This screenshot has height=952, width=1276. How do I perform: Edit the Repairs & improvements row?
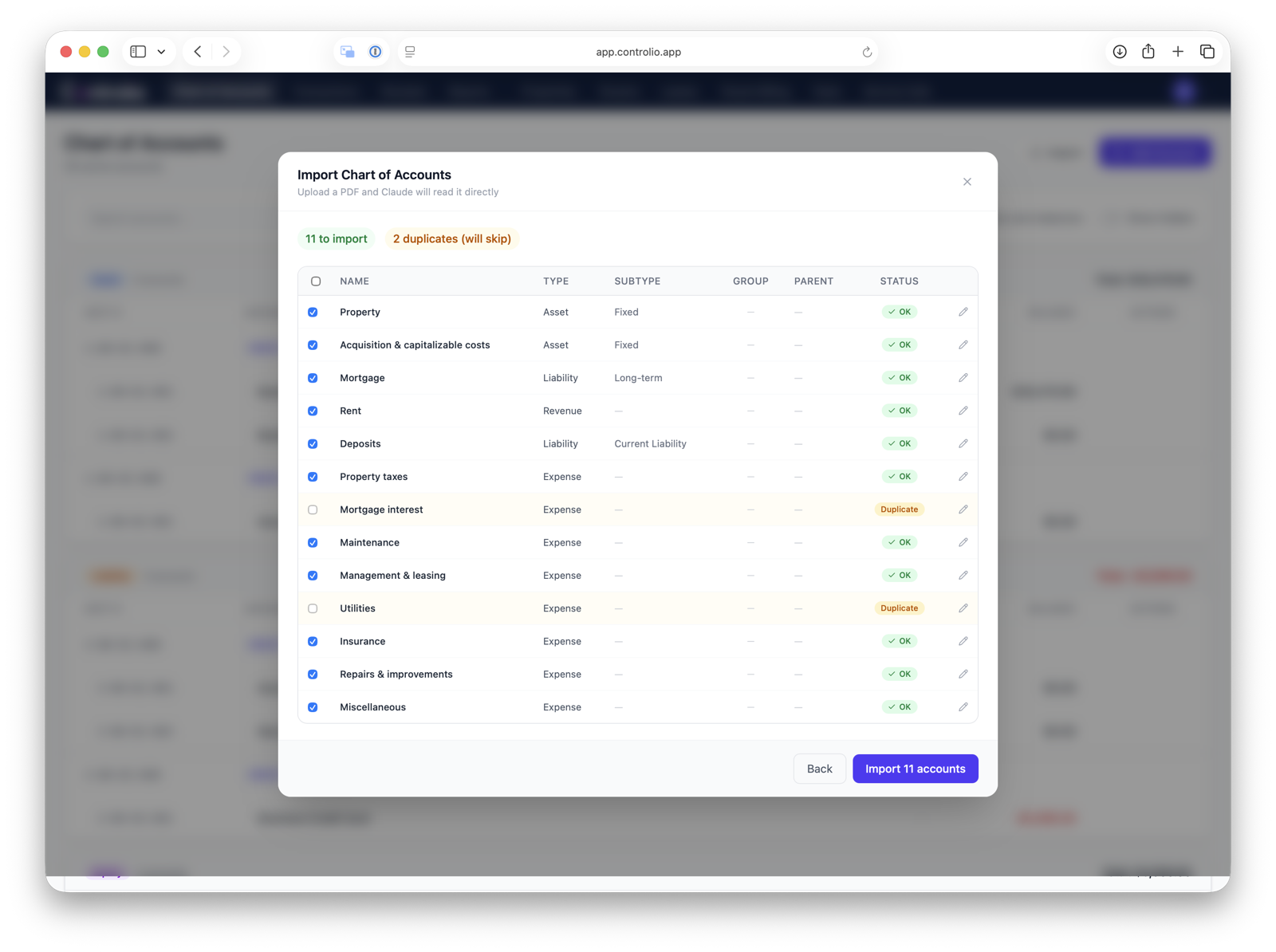[963, 674]
